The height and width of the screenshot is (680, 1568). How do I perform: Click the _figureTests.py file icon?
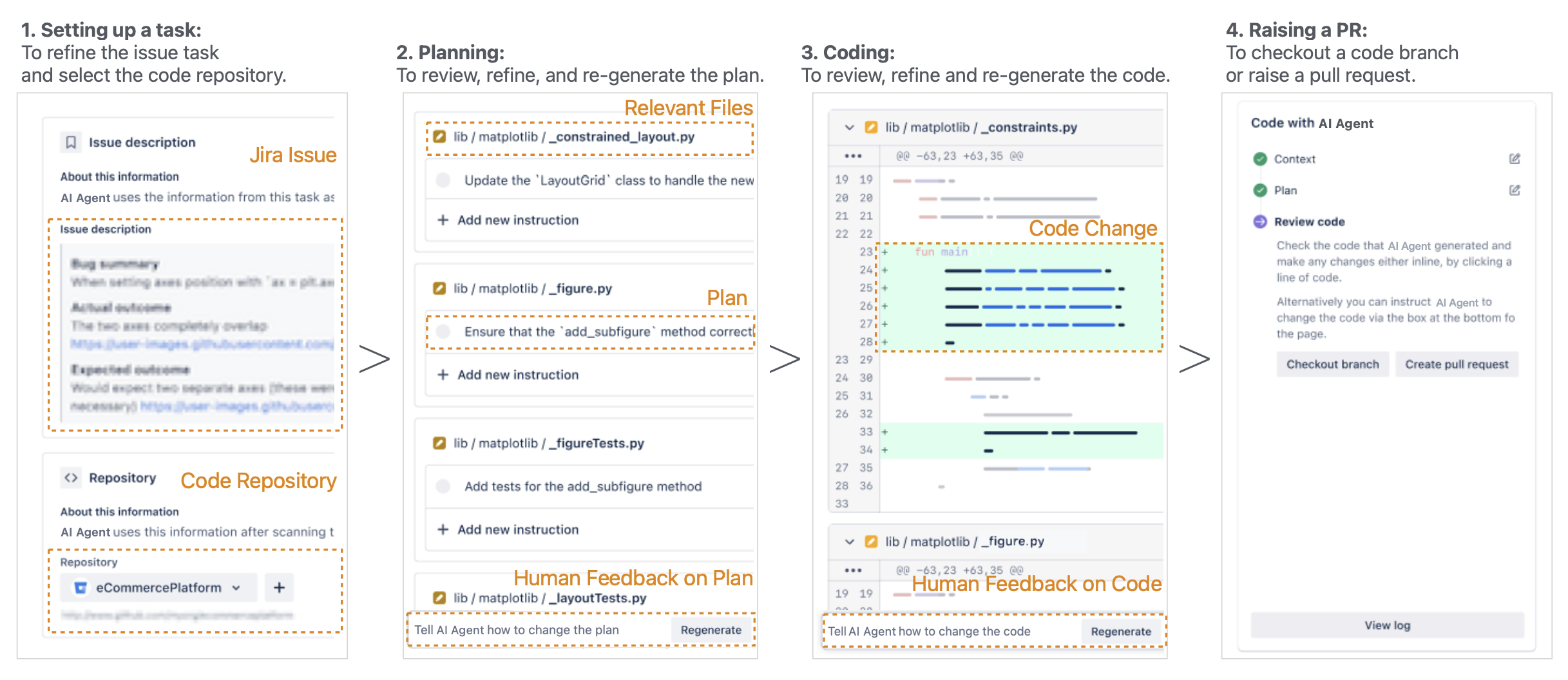point(439,443)
